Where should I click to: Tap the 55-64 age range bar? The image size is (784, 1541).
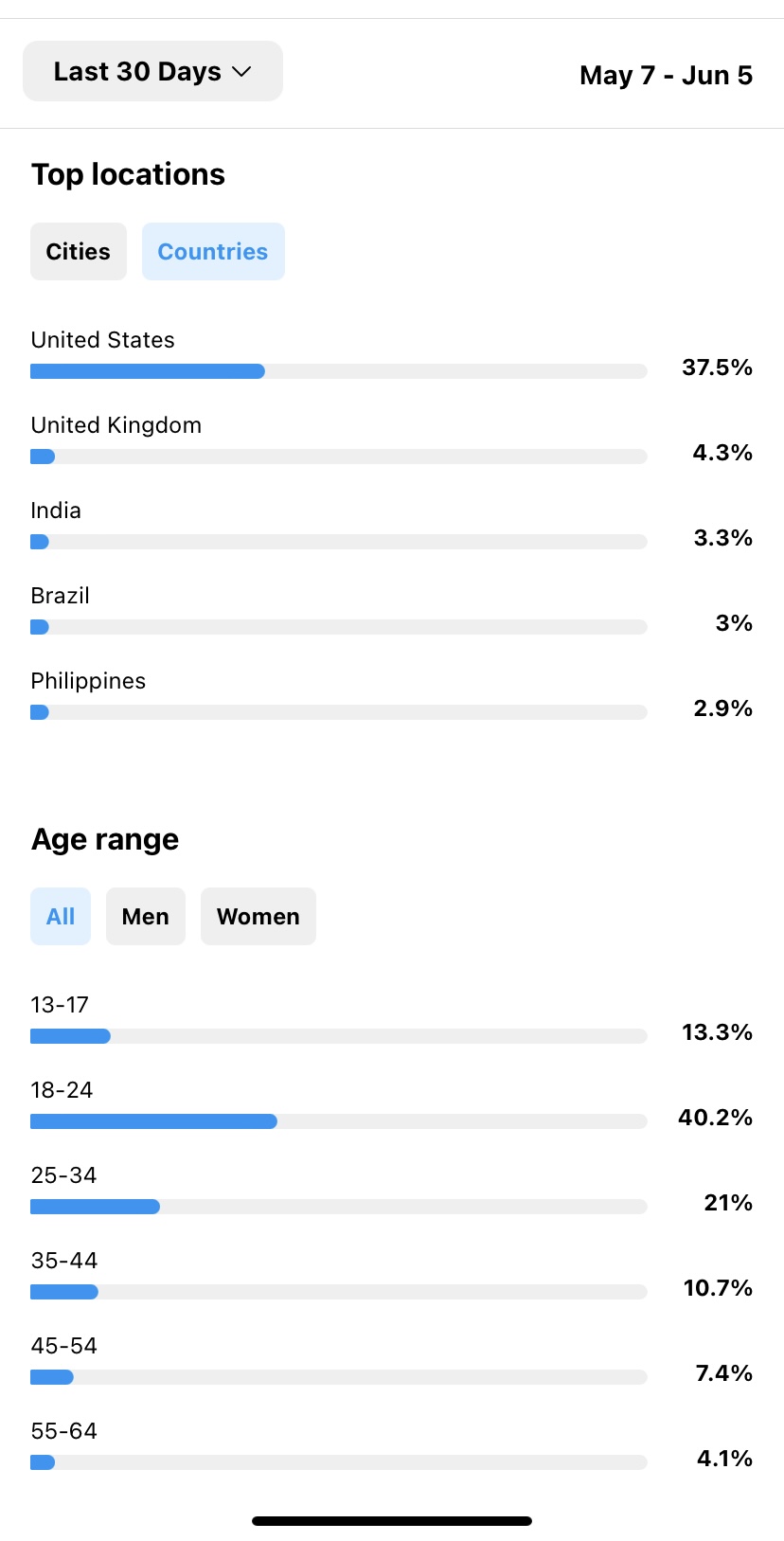coord(339,1462)
